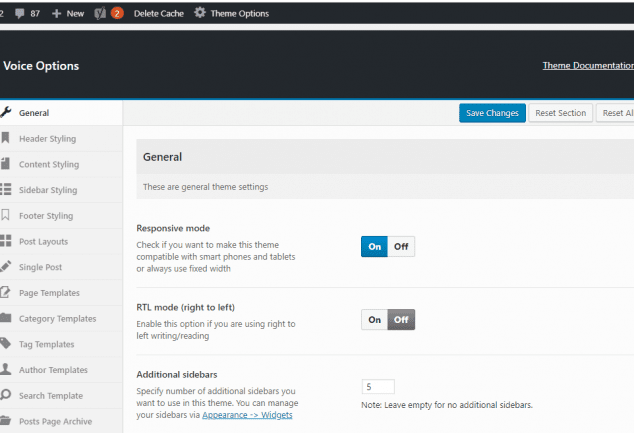Click the Search Template magnifier icon
Image resolution: width=634 pixels, height=433 pixels.
[6, 395]
